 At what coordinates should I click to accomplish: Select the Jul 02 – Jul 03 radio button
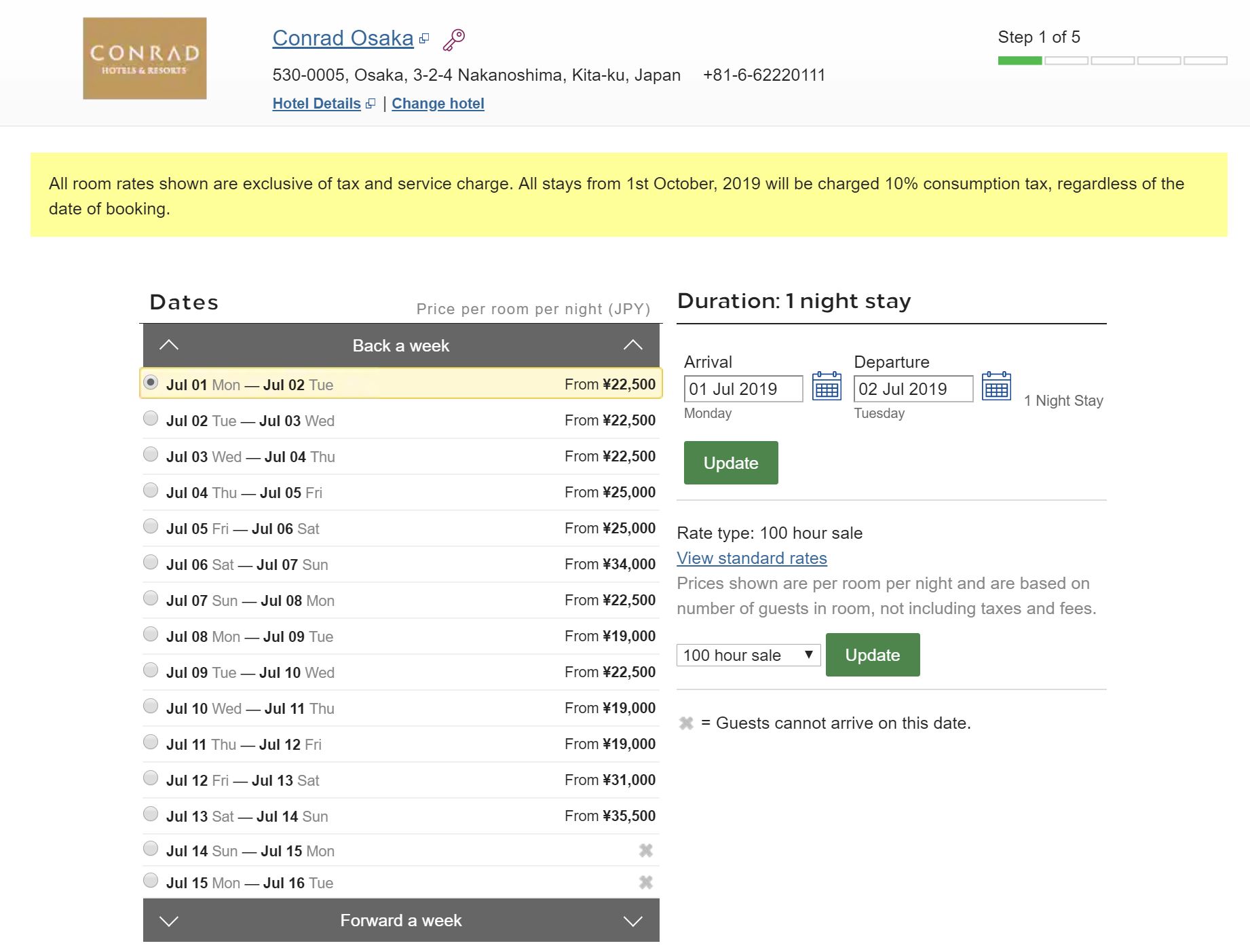click(151, 418)
